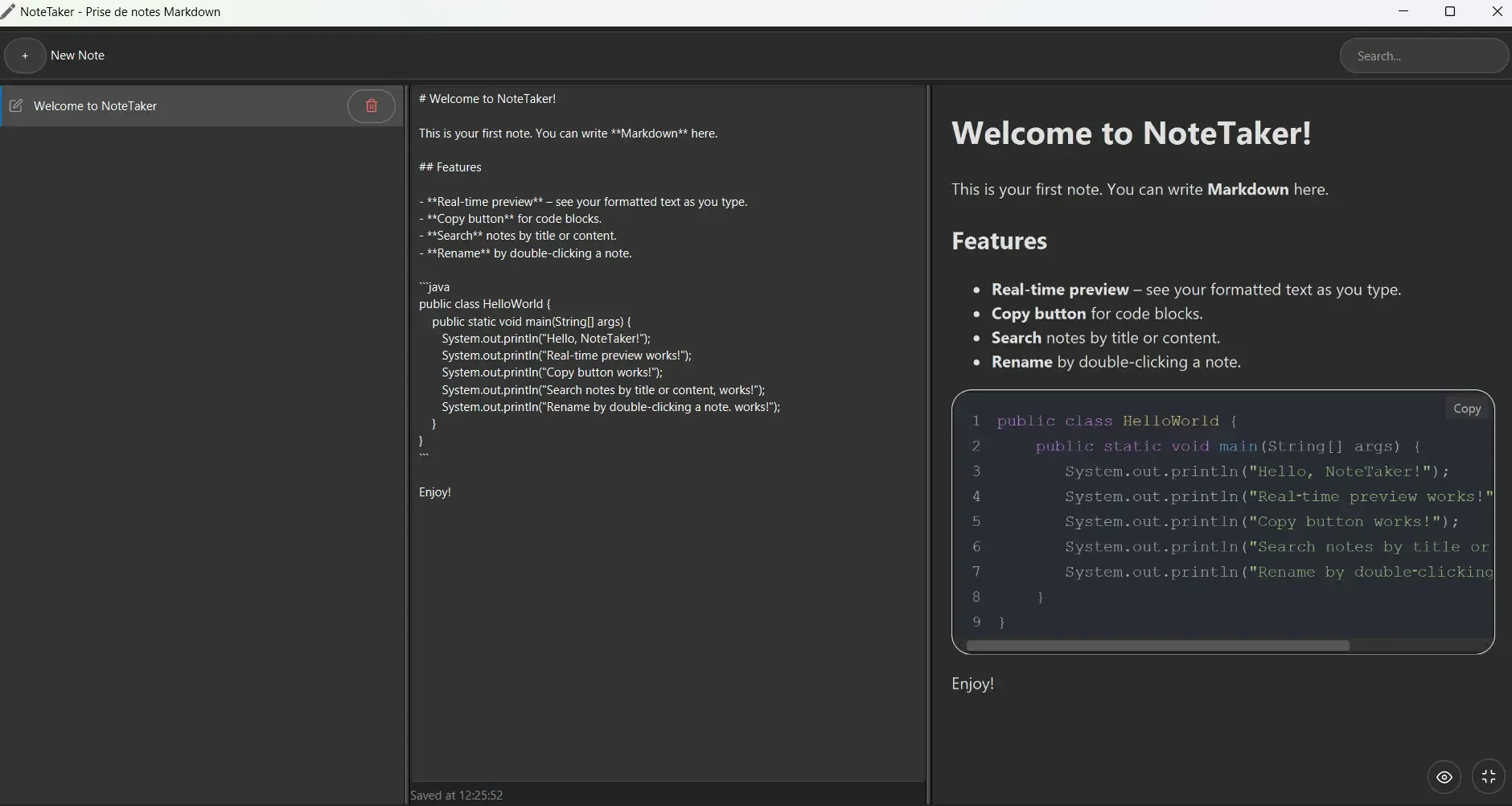Select the Welcome to NoteTaker note in sidebar
Viewport: 1512px width, 806px height.
[97, 105]
